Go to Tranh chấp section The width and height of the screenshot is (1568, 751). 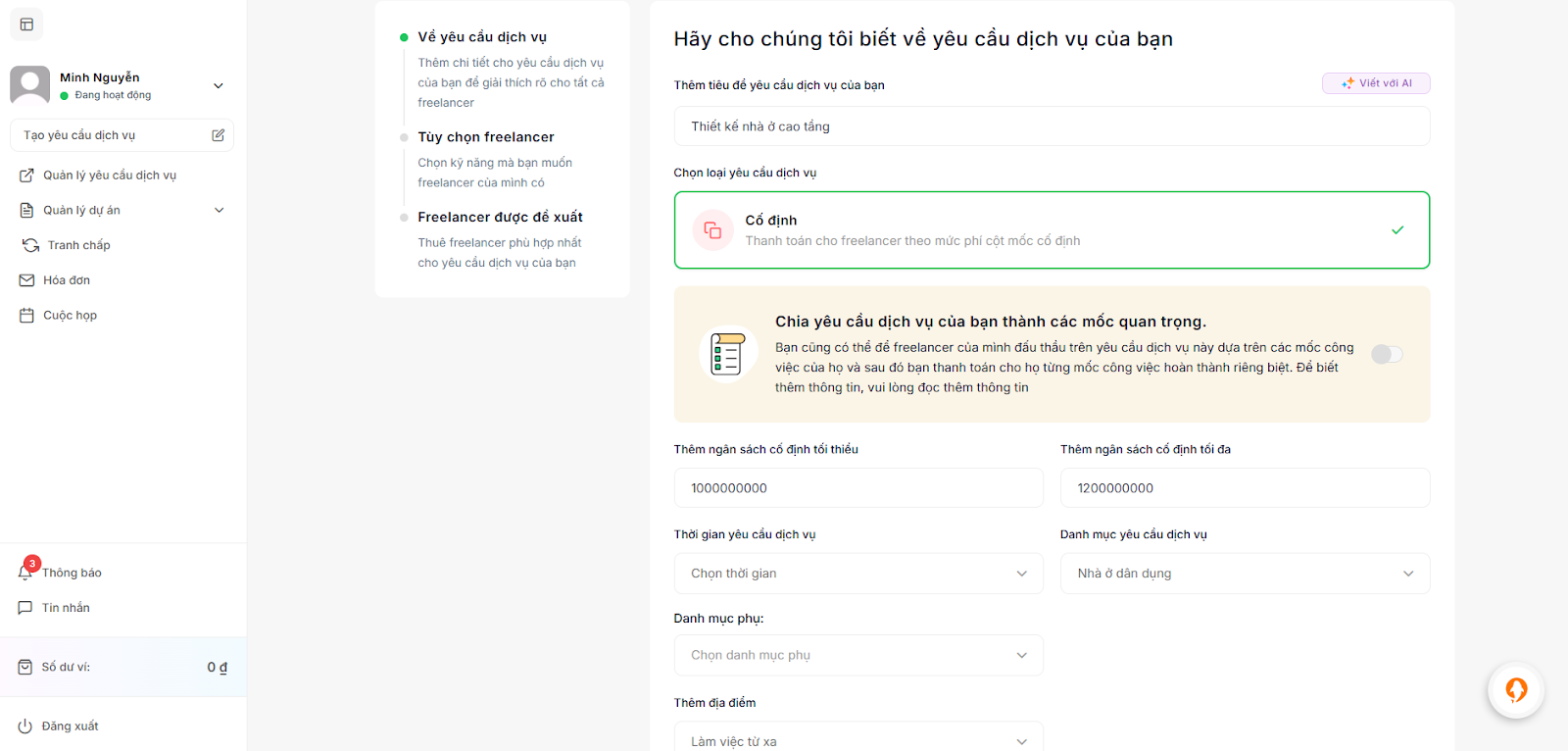pyautogui.click(x=78, y=245)
